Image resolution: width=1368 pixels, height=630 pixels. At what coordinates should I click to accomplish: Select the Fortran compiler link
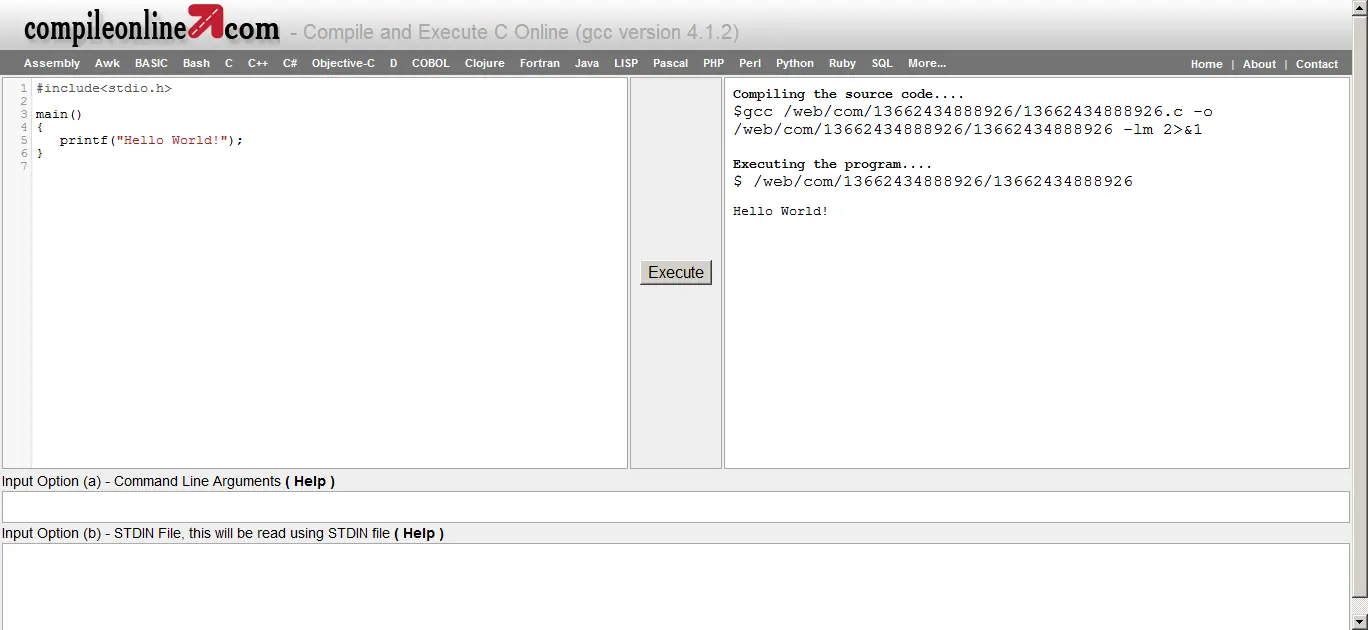[540, 63]
